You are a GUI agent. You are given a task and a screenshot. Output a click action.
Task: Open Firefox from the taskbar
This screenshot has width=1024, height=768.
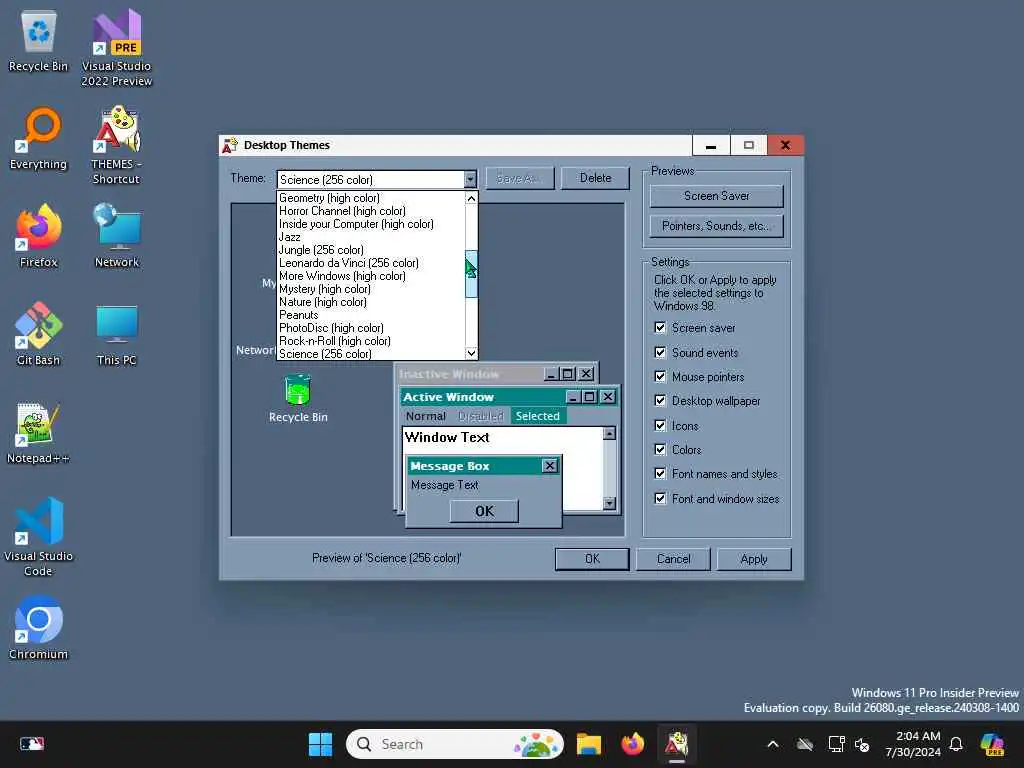pos(632,744)
